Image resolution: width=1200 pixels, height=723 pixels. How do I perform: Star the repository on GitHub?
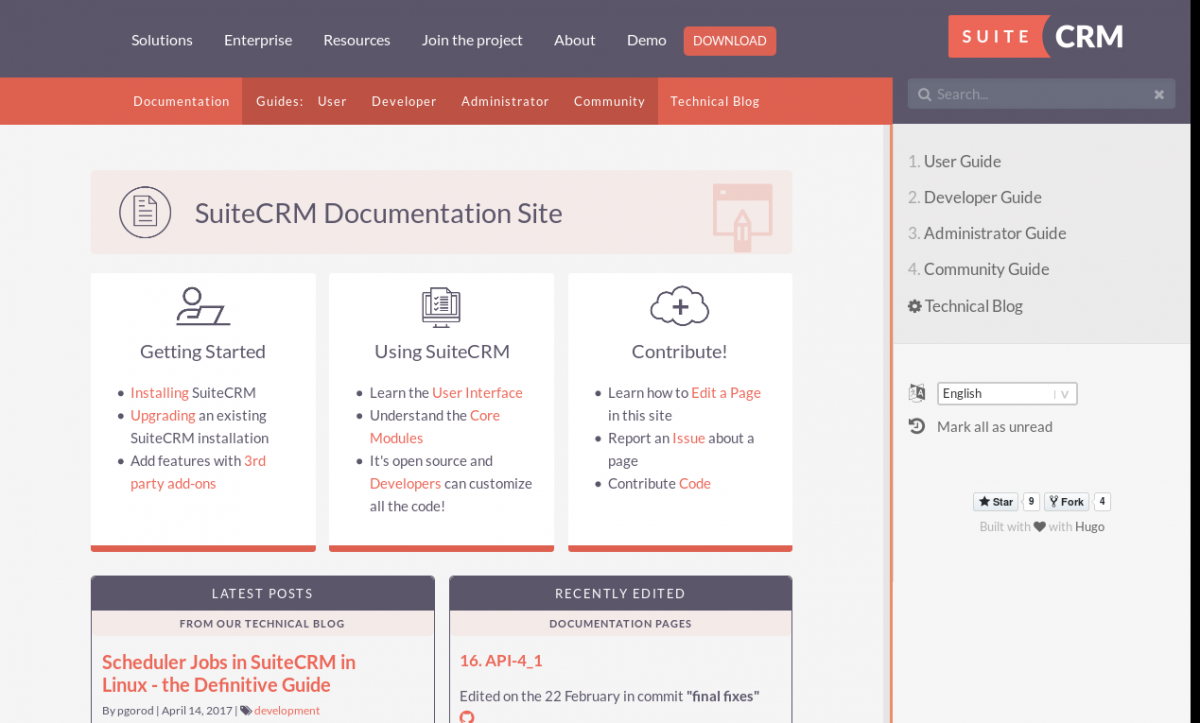click(x=995, y=501)
